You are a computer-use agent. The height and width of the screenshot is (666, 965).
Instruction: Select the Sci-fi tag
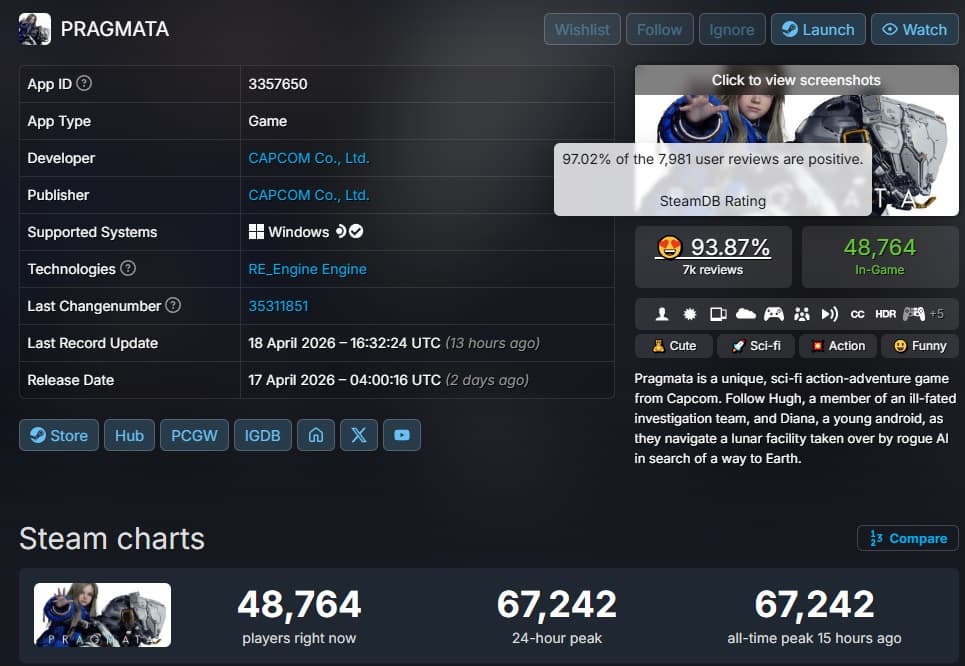pyautogui.click(x=756, y=346)
